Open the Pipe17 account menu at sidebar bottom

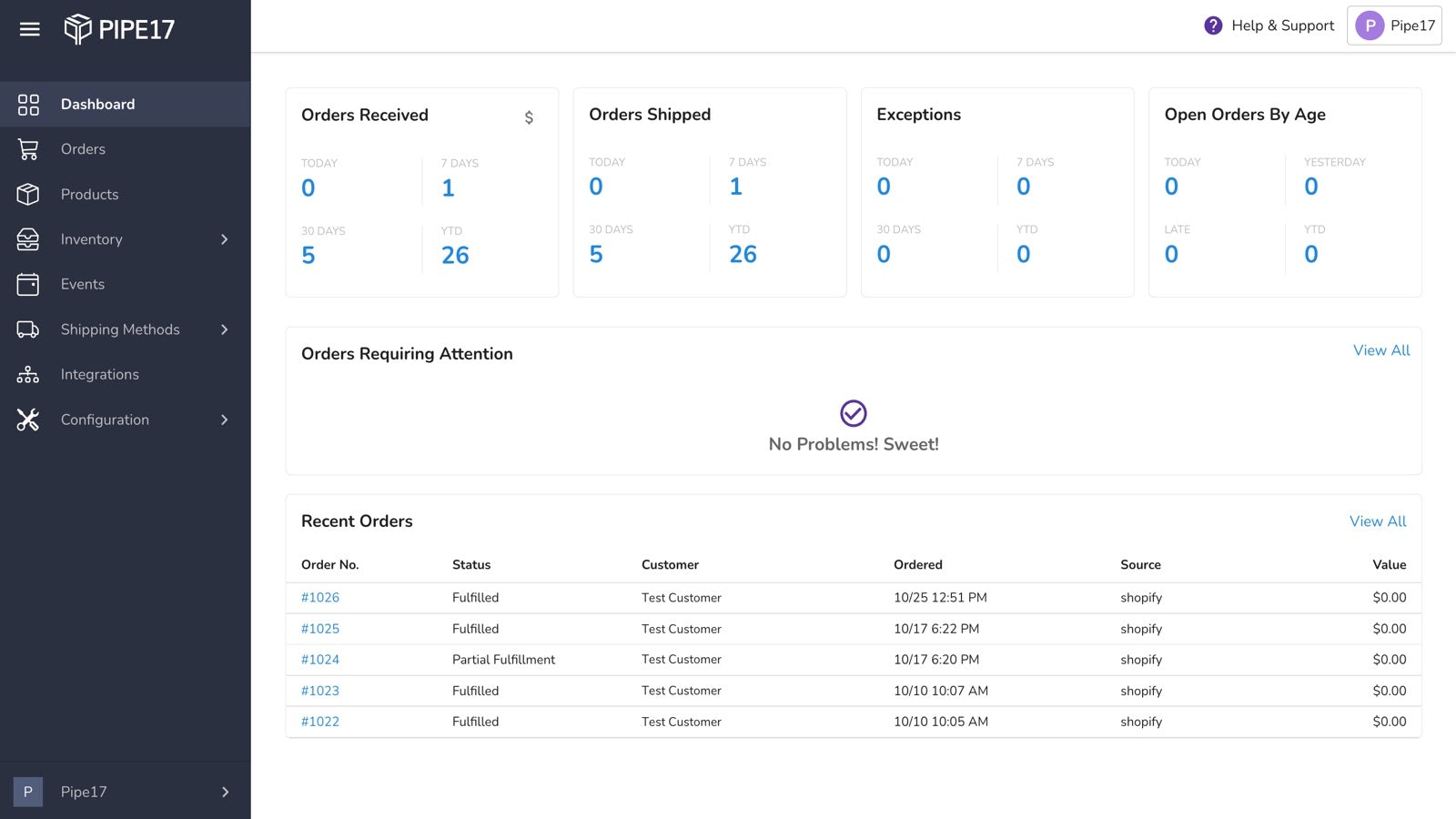(x=125, y=792)
